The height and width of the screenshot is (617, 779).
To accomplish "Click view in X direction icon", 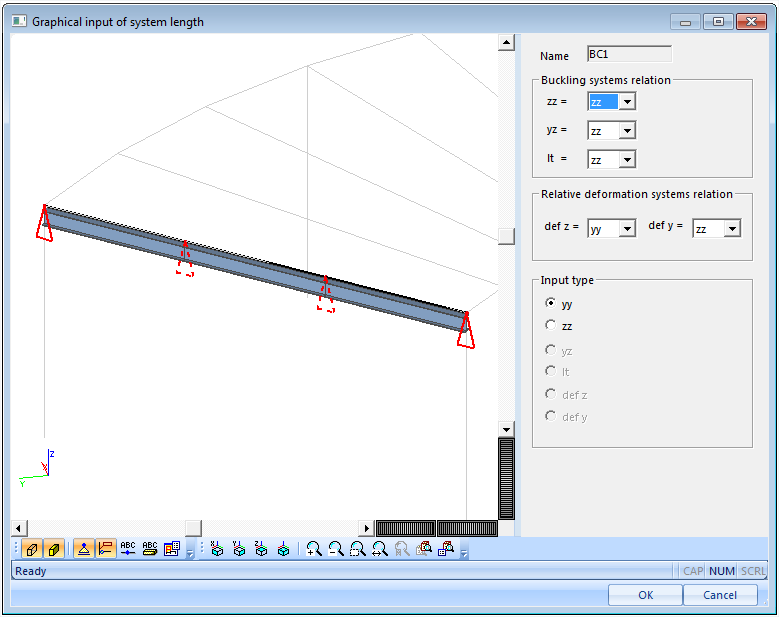I will (x=217, y=549).
